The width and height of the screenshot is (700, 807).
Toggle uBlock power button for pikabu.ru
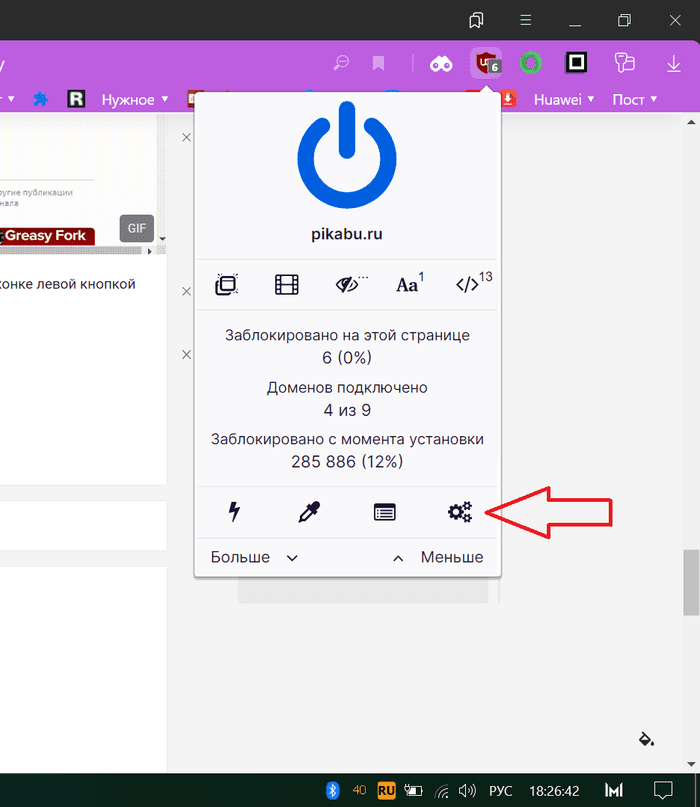[347, 155]
